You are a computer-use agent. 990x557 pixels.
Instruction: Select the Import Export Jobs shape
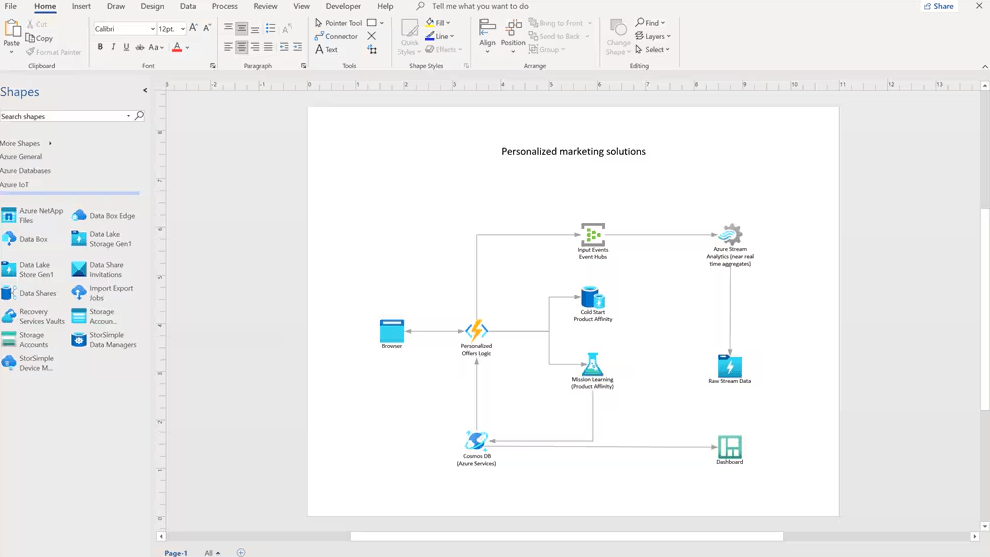point(102,293)
